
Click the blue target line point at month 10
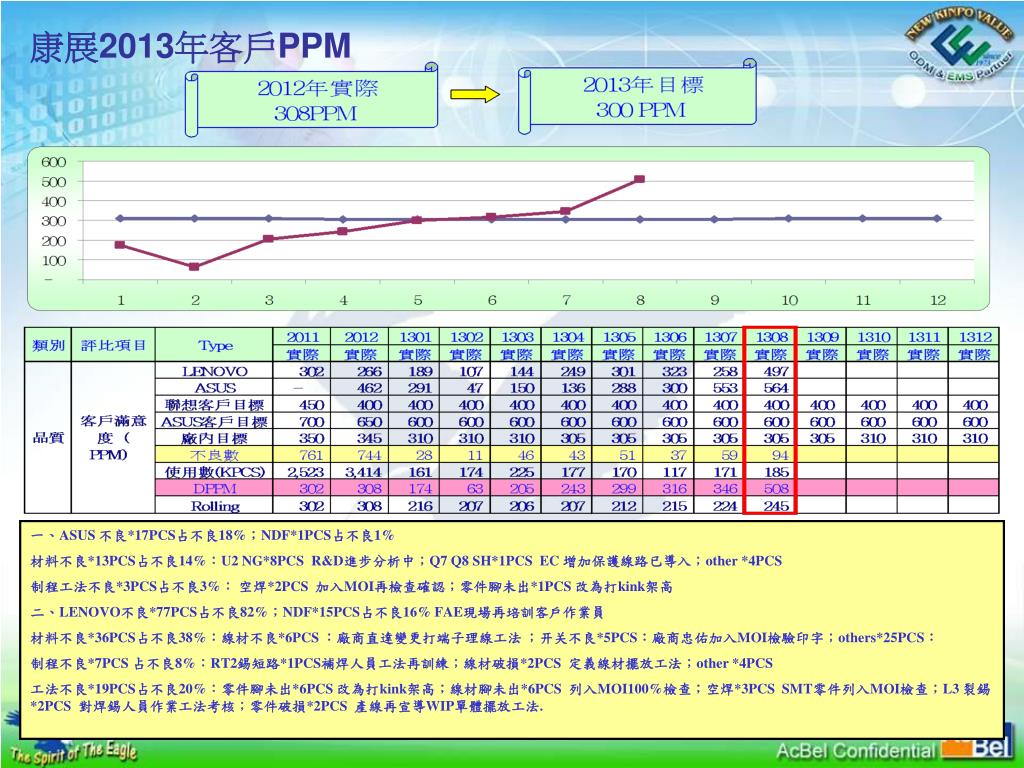click(x=789, y=218)
